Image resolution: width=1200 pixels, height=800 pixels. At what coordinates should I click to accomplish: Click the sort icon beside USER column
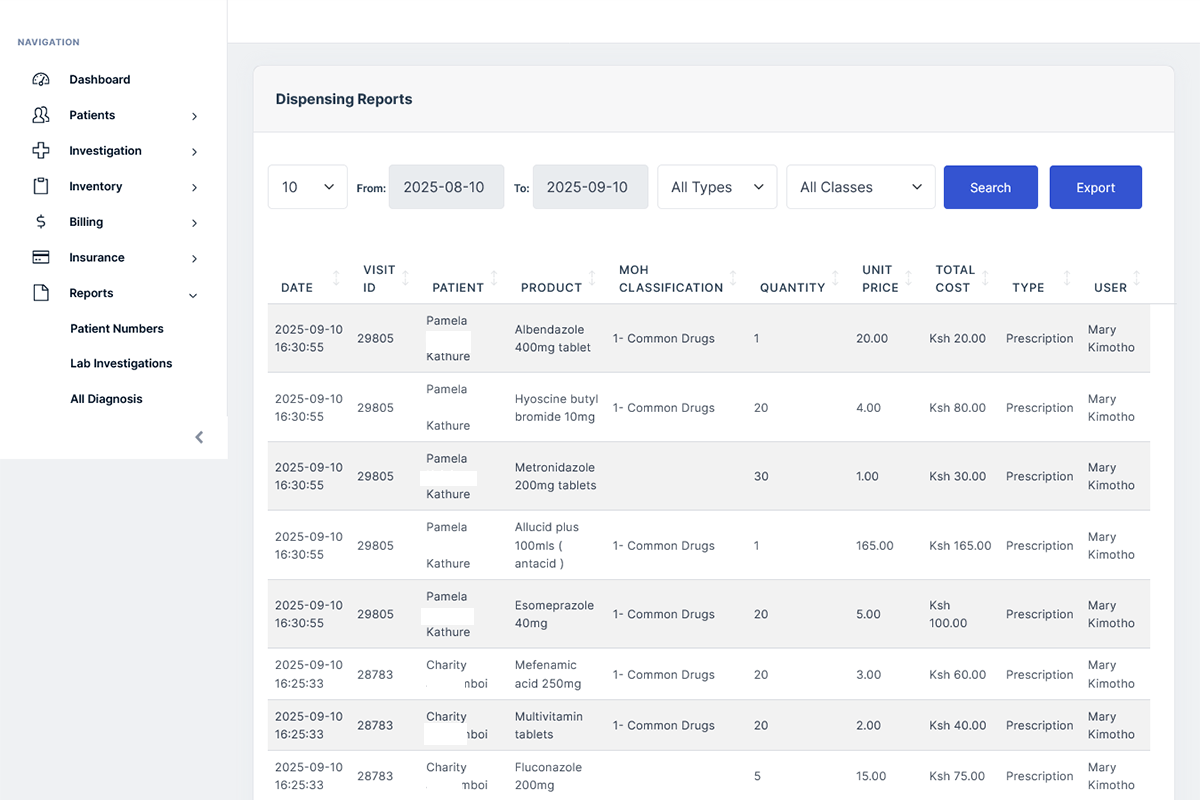pos(1135,278)
